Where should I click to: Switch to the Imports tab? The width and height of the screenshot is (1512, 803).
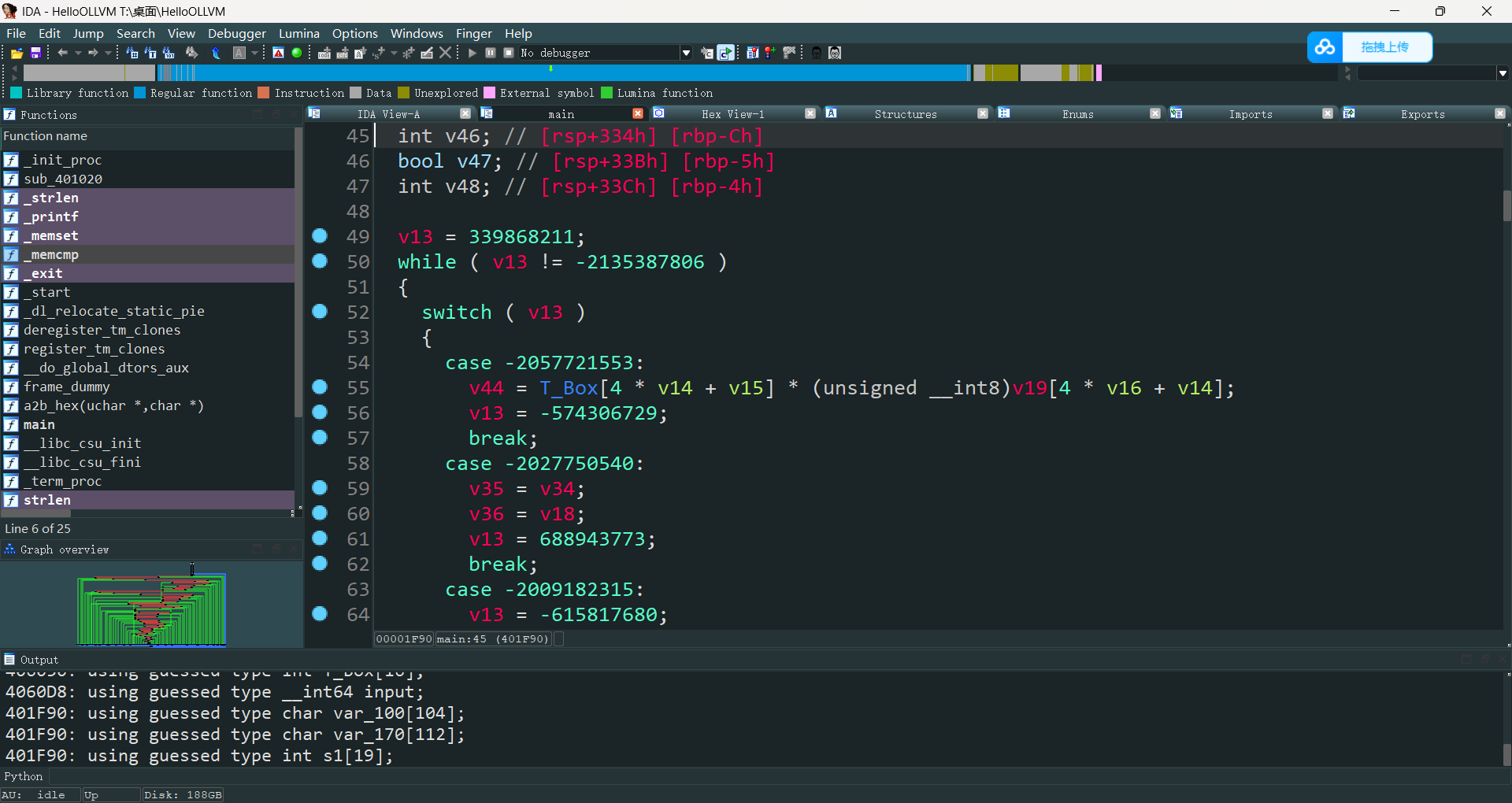coord(1251,114)
